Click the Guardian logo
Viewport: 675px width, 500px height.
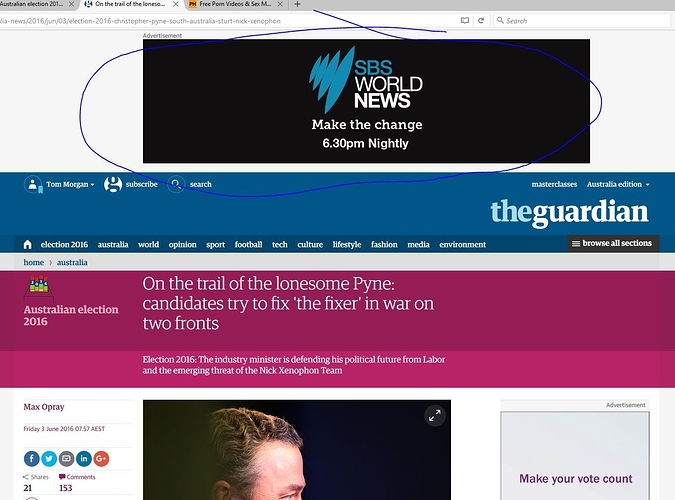(569, 212)
